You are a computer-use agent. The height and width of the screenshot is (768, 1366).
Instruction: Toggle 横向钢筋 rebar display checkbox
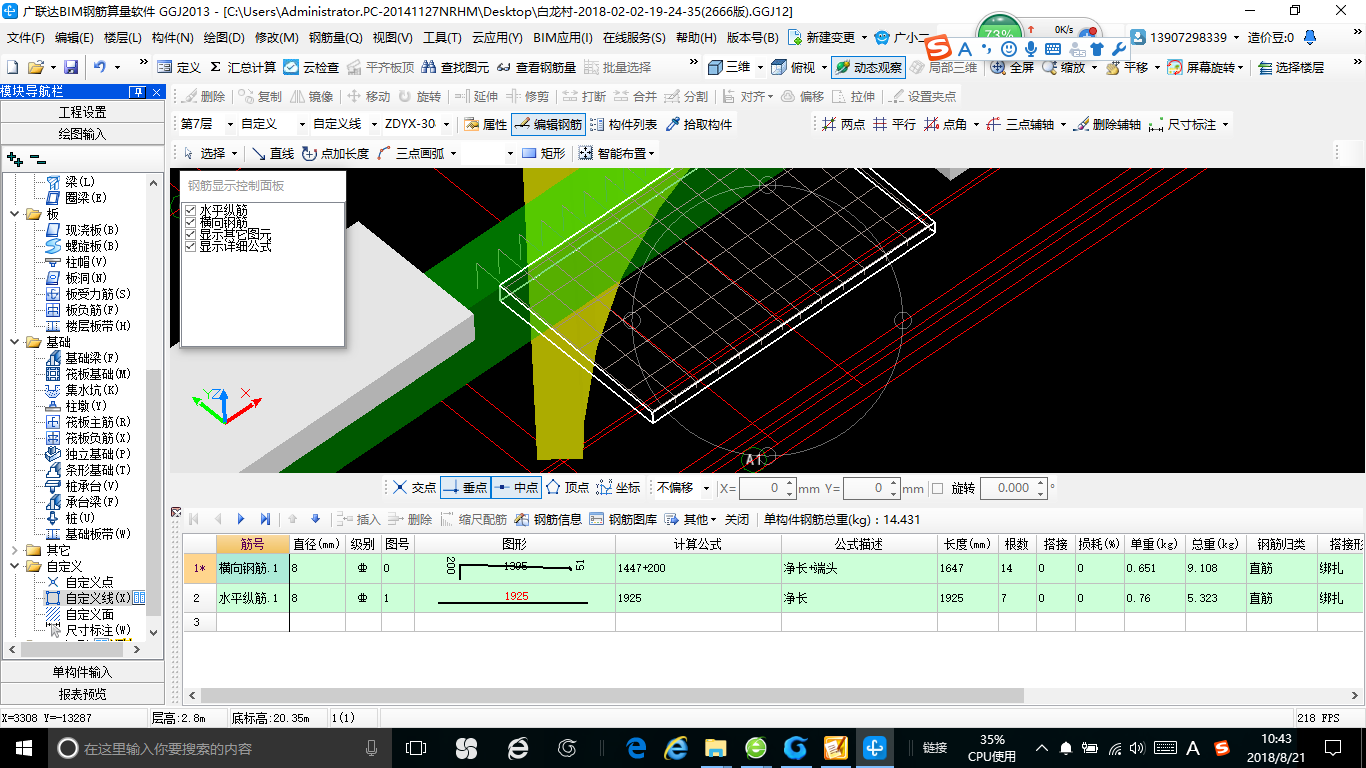(x=190, y=222)
